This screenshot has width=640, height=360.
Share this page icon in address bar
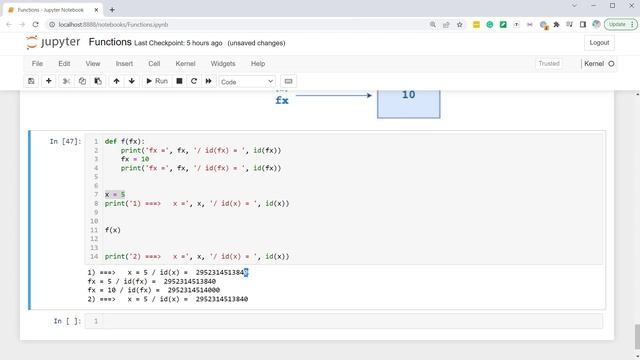coord(446,24)
